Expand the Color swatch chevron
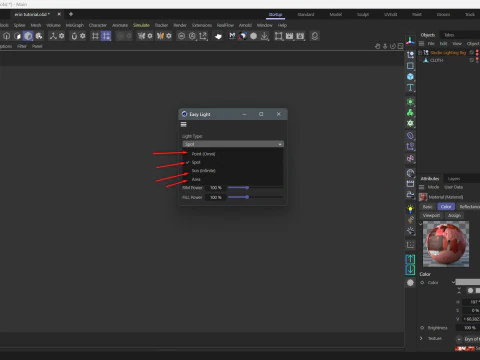The width and height of the screenshot is (480, 360). 453,282
